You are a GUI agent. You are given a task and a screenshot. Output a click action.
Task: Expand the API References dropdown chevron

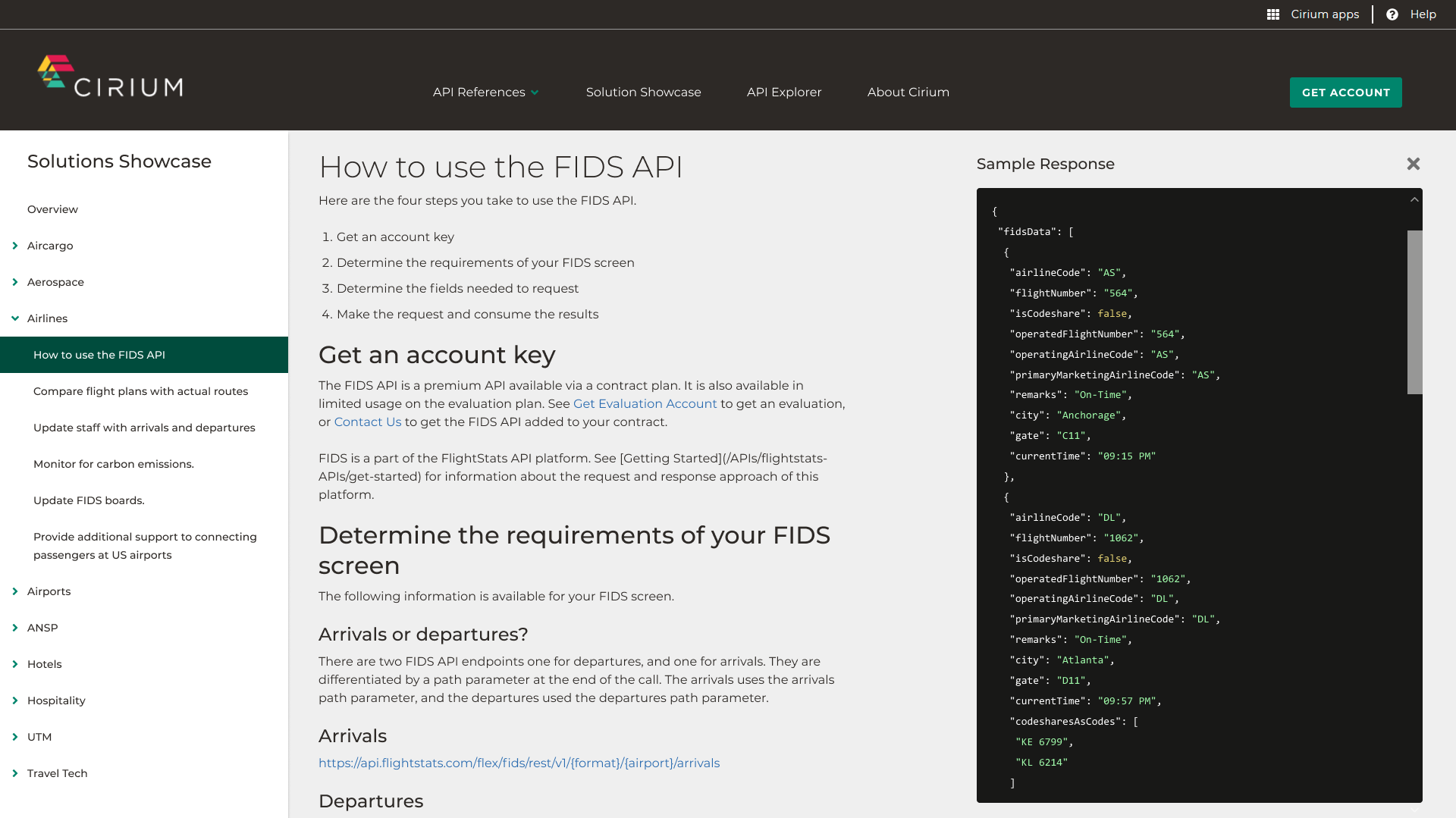pyautogui.click(x=535, y=92)
